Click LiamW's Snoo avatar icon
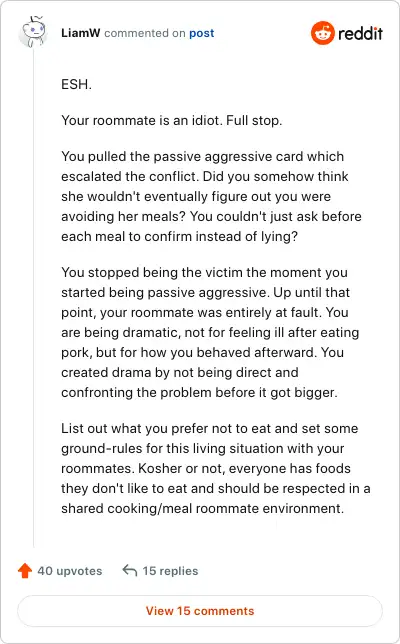The width and height of the screenshot is (400, 644). point(33,31)
